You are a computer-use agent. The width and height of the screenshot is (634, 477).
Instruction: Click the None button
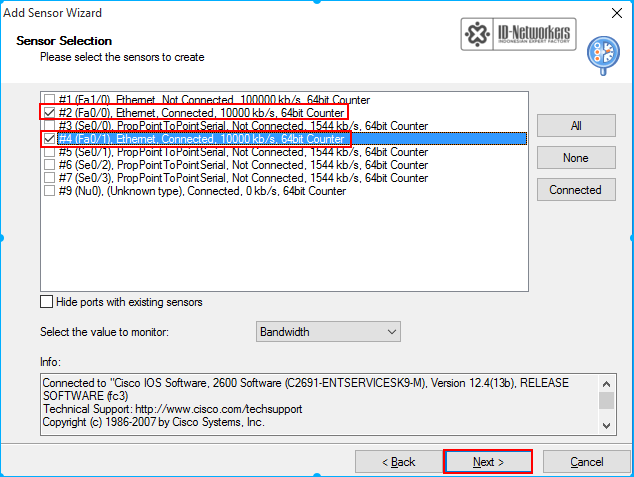(576, 158)
